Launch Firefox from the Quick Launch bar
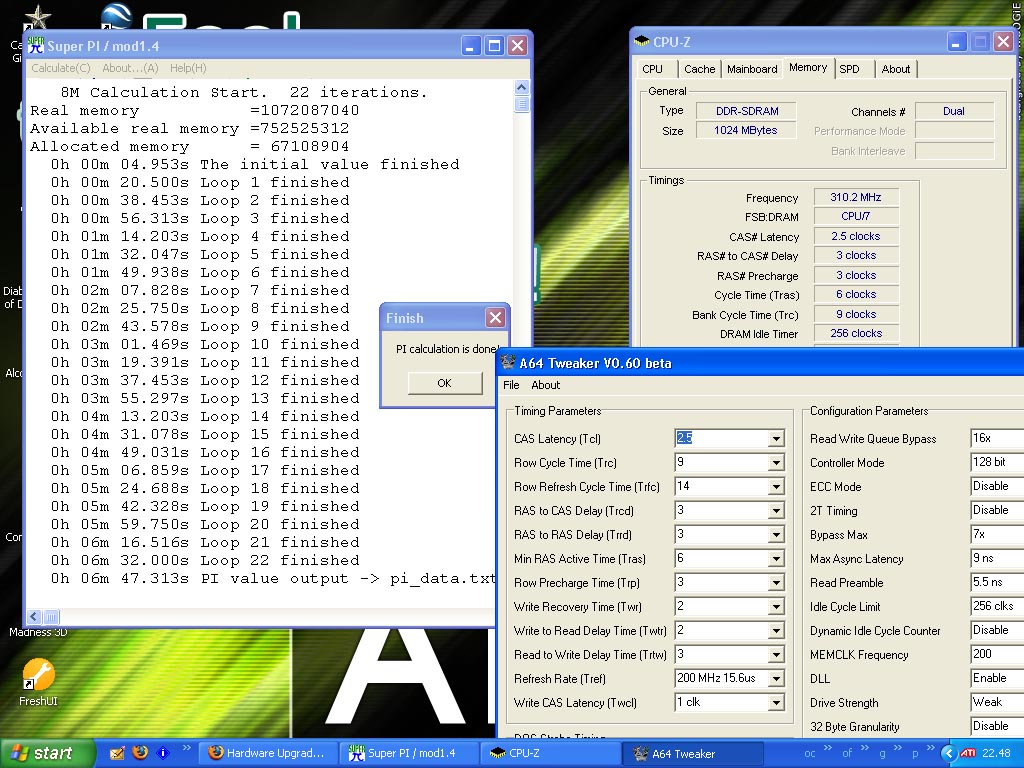This screenshot has width=1024, height=768. [140, 753]
